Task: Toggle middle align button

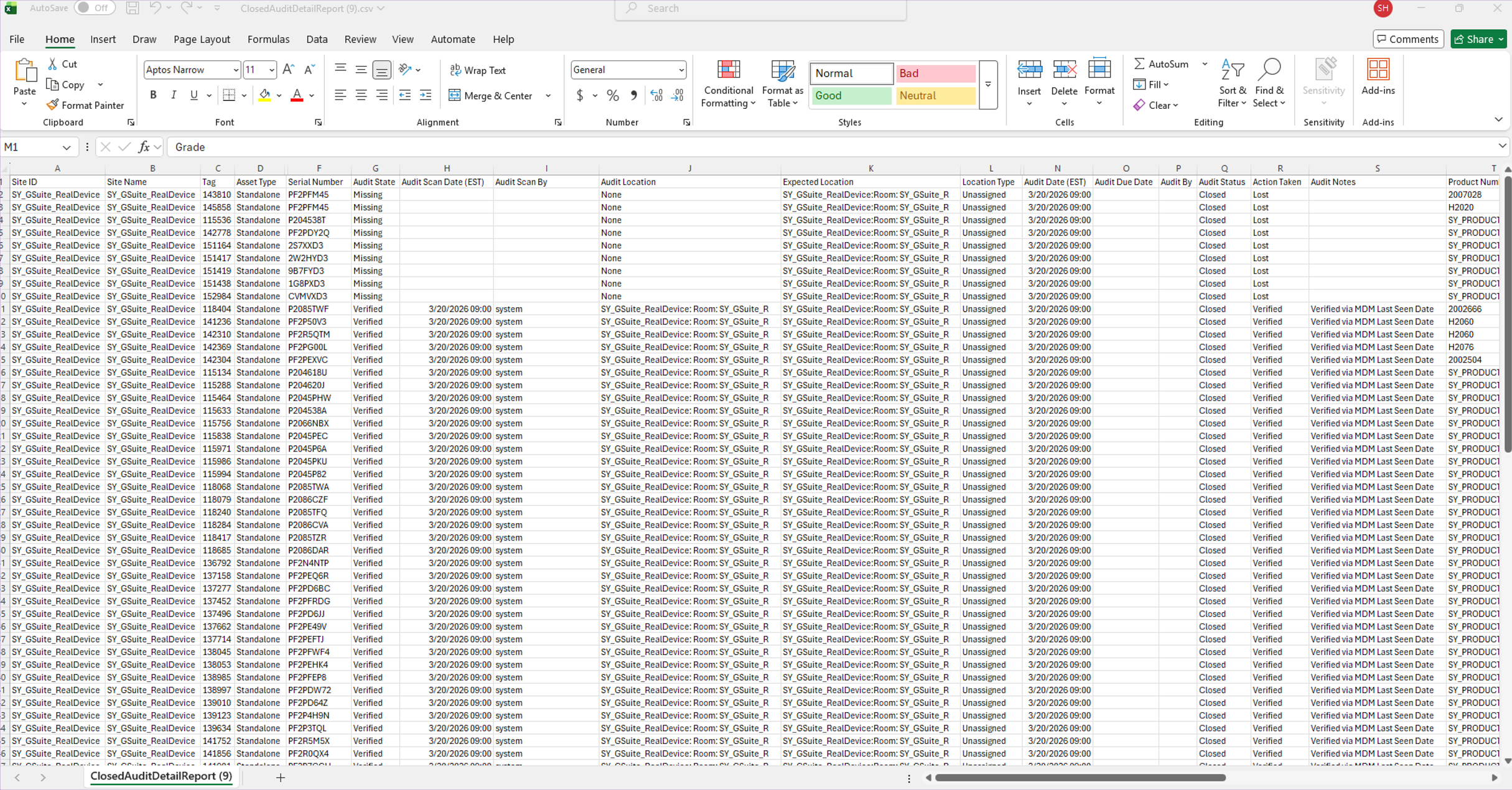Action: point(361,70)
